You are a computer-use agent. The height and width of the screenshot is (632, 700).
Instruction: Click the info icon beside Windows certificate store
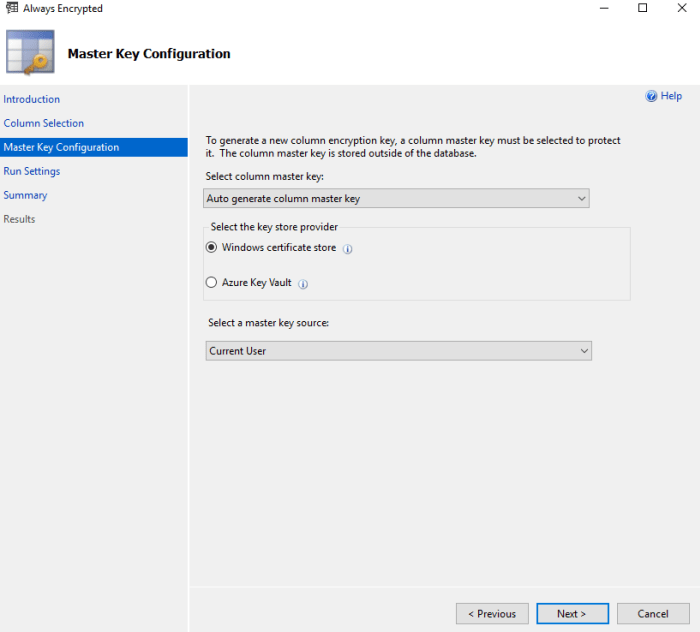[348, 249]
